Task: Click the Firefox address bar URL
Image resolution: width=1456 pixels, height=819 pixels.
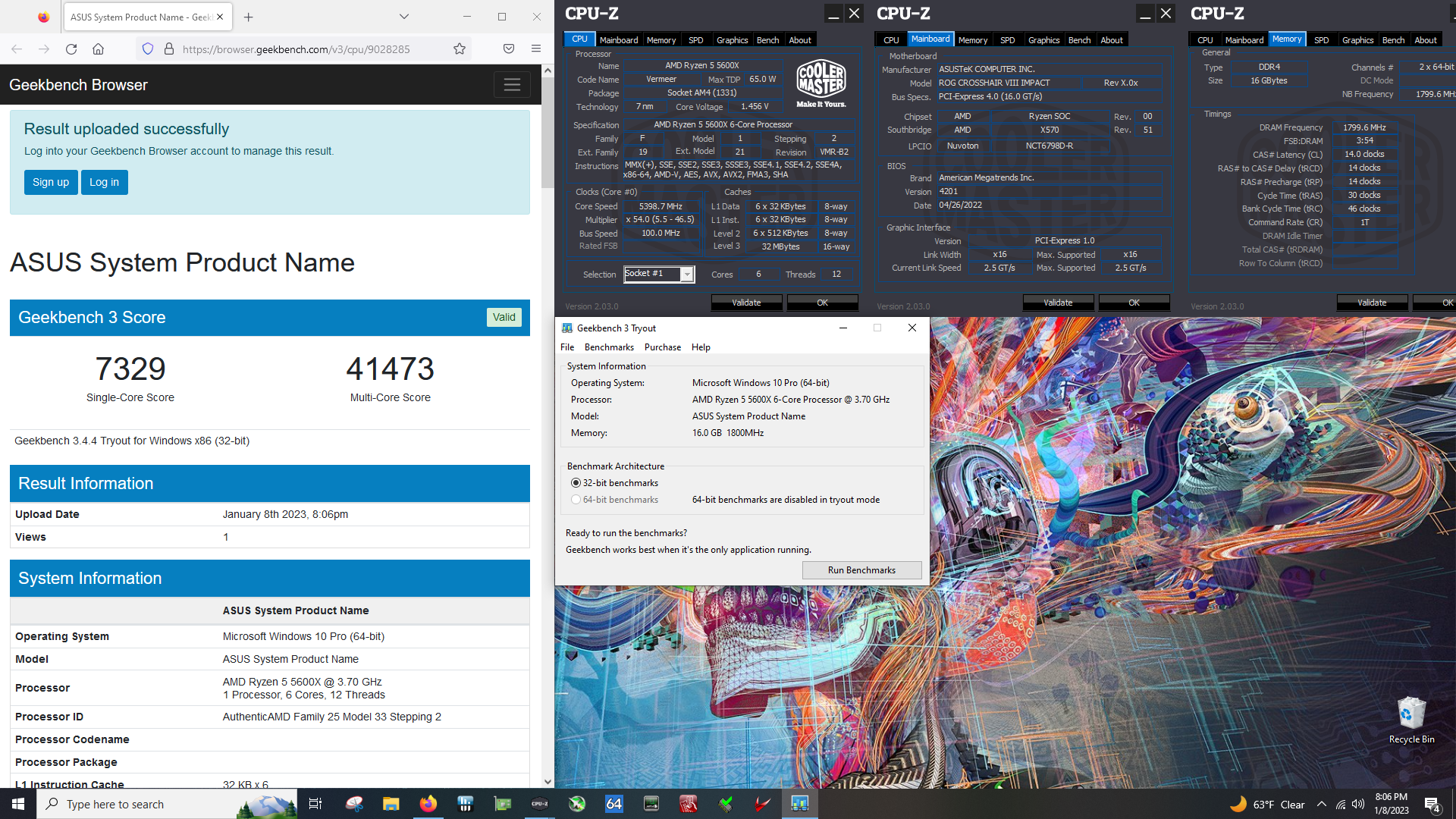Action: point(297,49)
